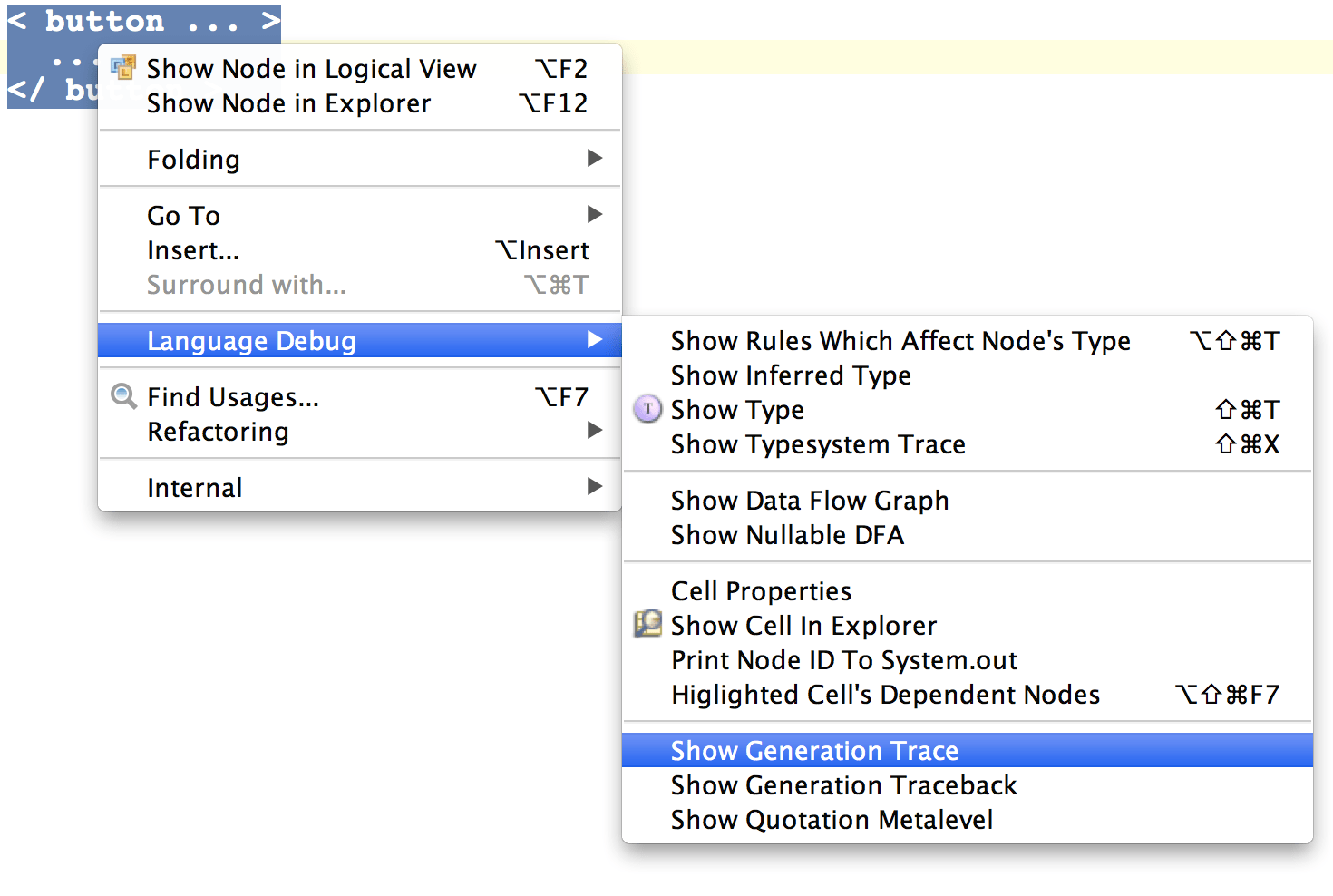Click the button opening tag in editor
This screenshot has height=896, width=1333.
tap(143, 21)
